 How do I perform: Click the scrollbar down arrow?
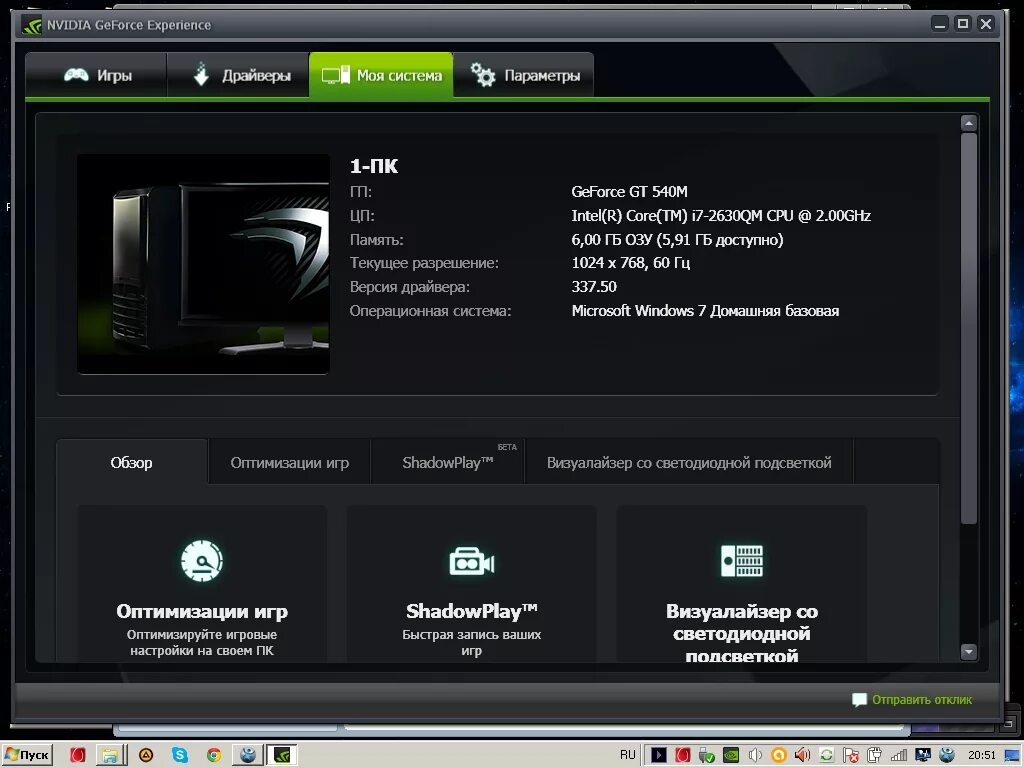968,651
